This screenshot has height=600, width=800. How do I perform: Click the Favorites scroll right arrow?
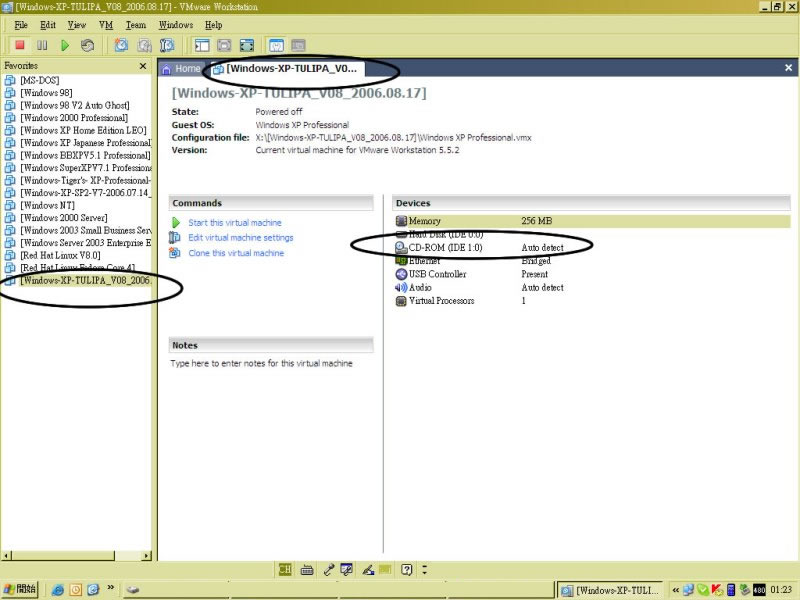click(147, 556)
